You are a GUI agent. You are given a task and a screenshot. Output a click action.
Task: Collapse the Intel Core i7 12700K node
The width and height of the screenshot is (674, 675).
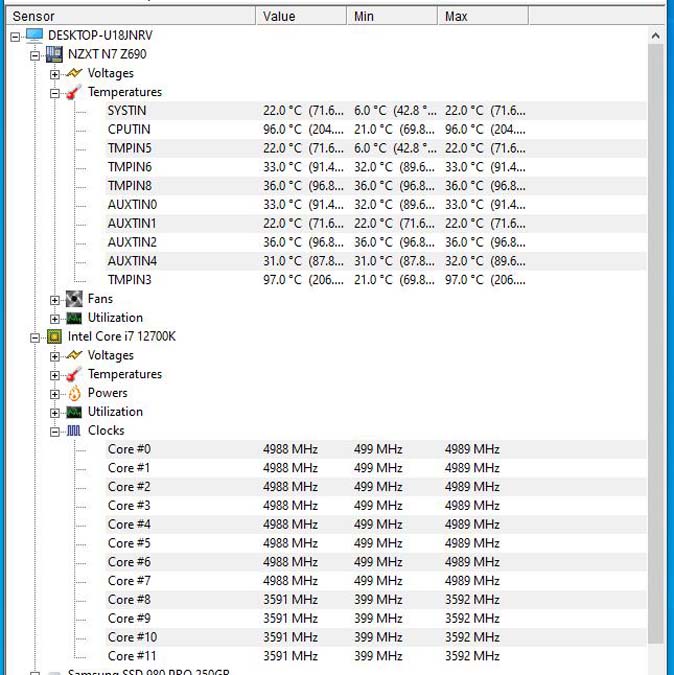click(35, 338)
